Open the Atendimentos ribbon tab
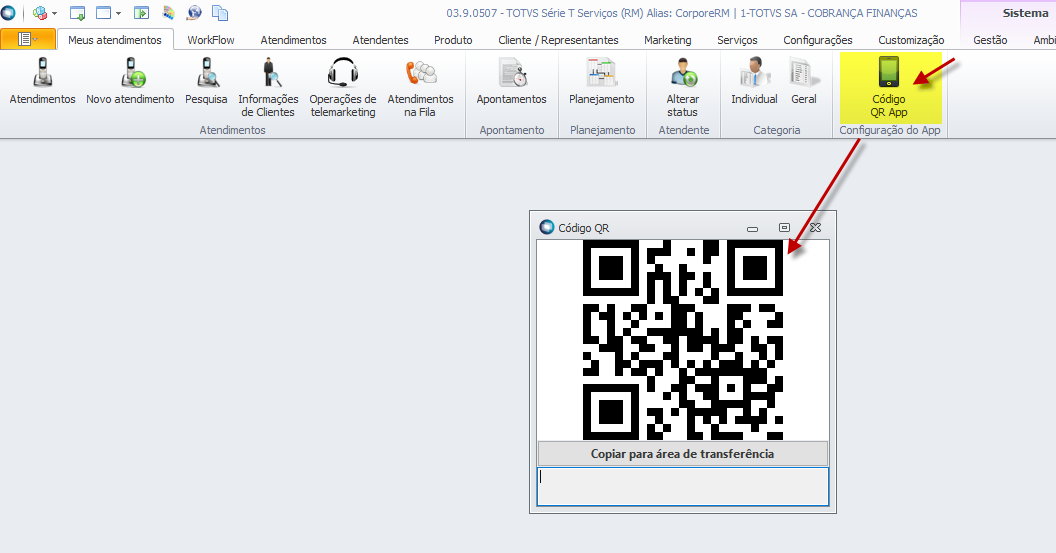Screen dimensions: 1056x553 click(x=294, y=40)
